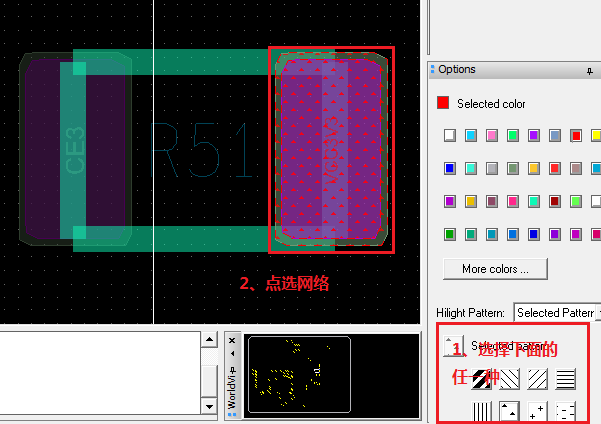
Task: Click the Selected pattern preview icon
Action: (454, 346)
